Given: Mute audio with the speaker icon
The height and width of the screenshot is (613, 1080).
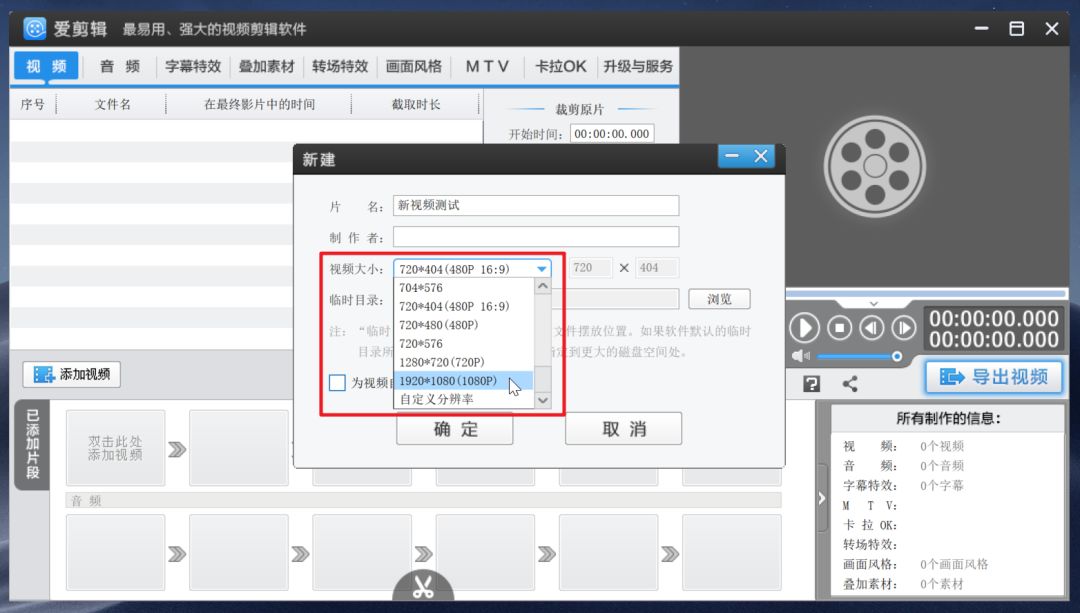Looking at the screenshot, I should 800,355.
